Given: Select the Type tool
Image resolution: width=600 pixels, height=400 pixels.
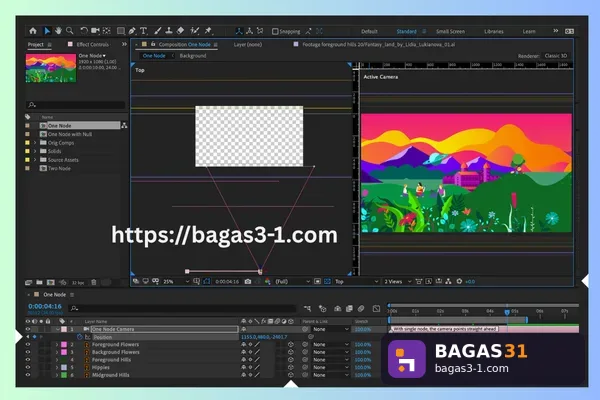Looking at the screenshot, I should [143, 31].
